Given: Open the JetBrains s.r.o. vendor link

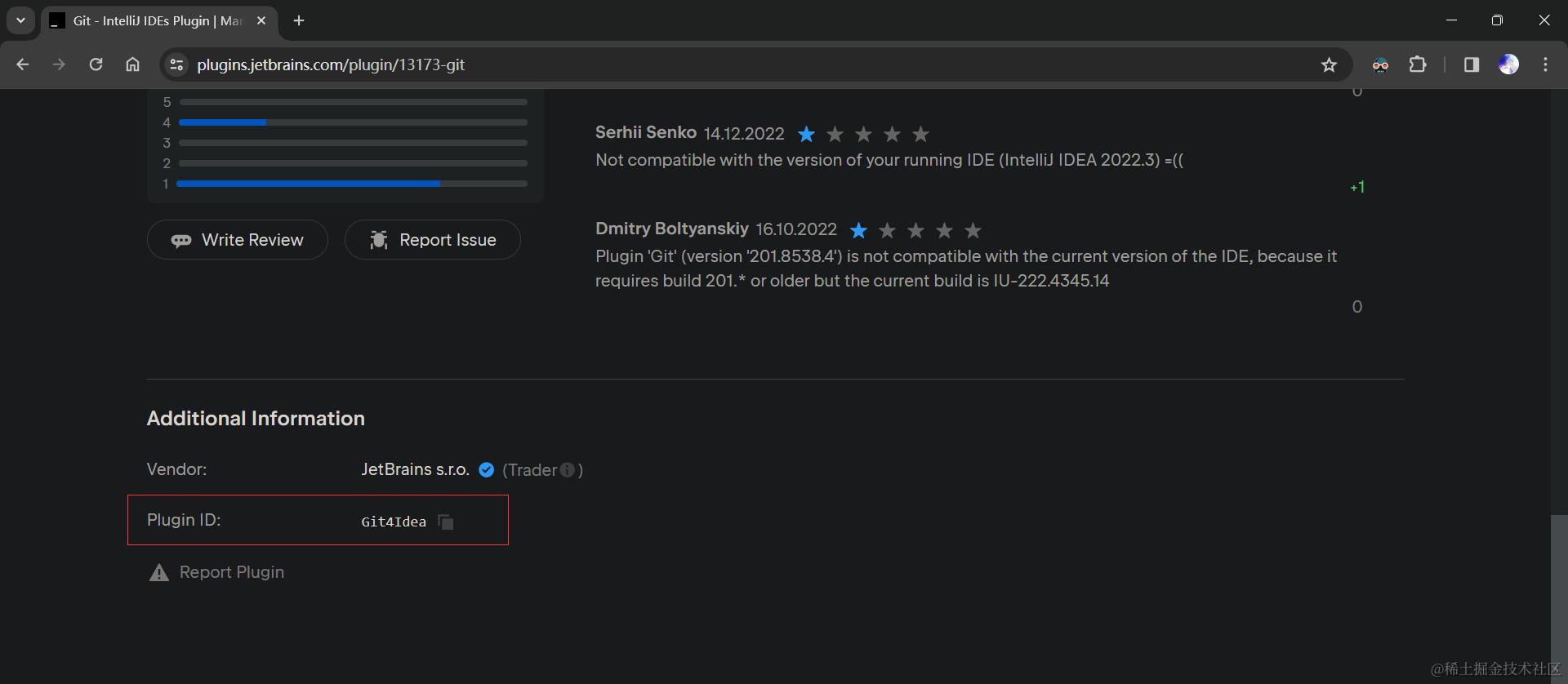Looking at the screenshot, I should coord(416,469).
